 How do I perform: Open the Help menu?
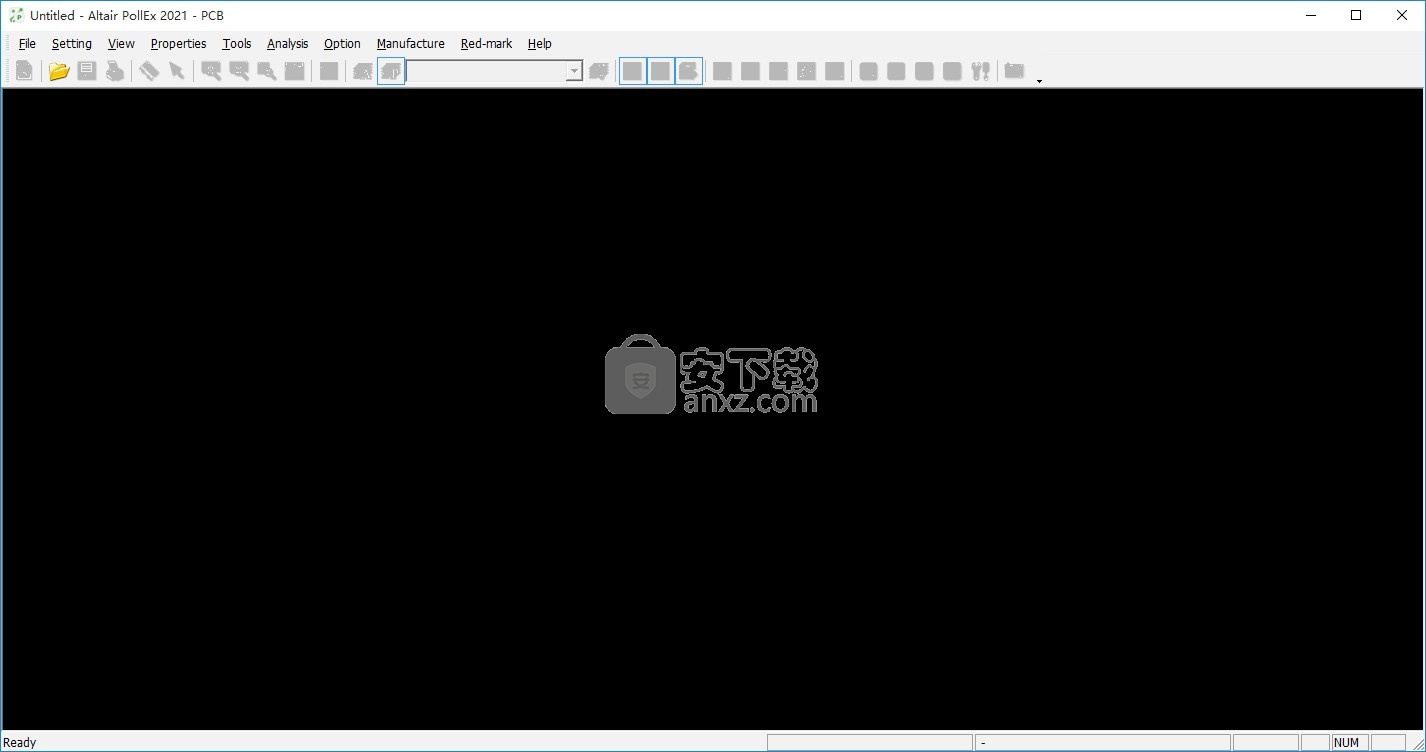pyautogui.click(x=540, y=44)
